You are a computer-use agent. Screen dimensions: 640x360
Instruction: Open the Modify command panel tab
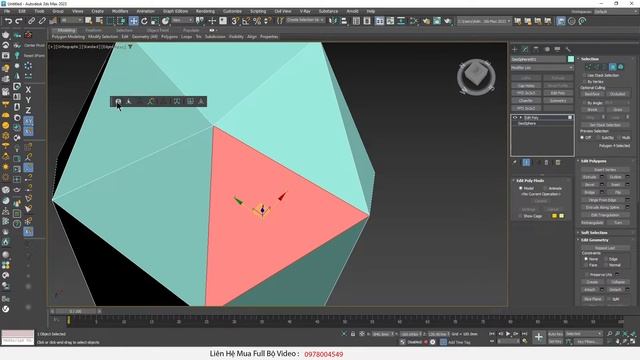click(x=525, y=49)
